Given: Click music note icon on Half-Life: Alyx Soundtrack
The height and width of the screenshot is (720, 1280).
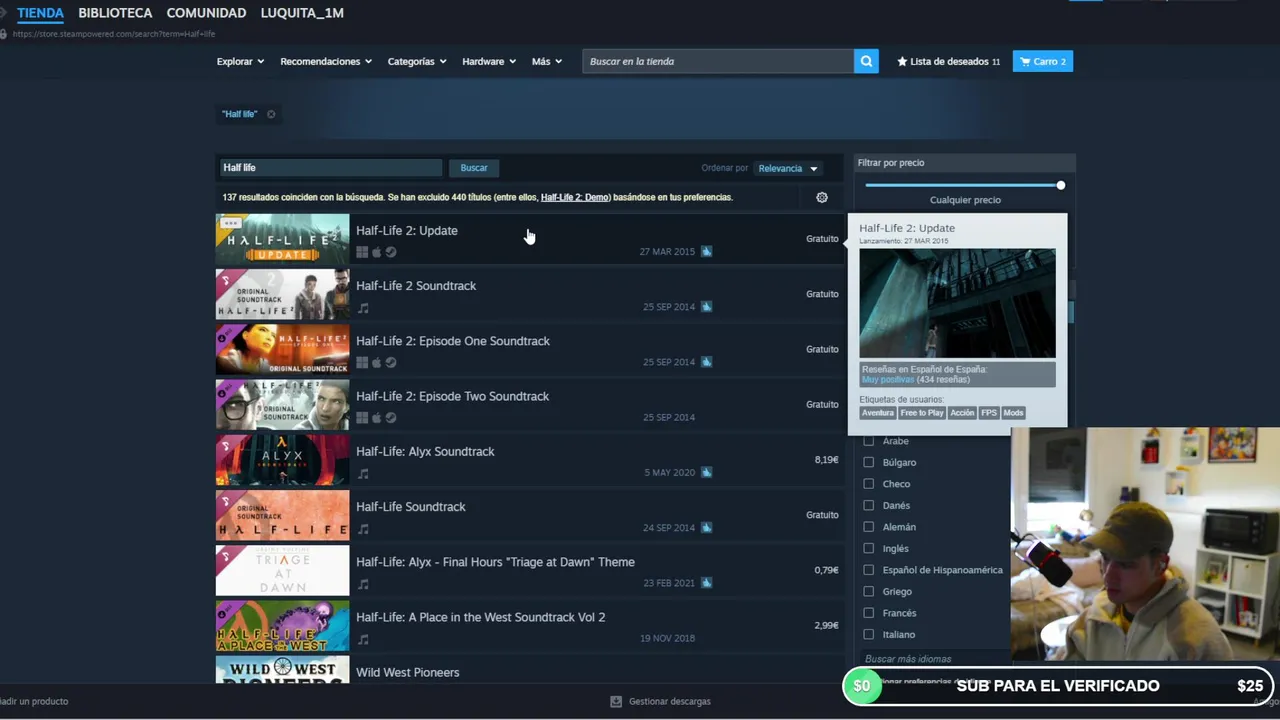Looking at the screenshot, I should [x=363, y=473].
